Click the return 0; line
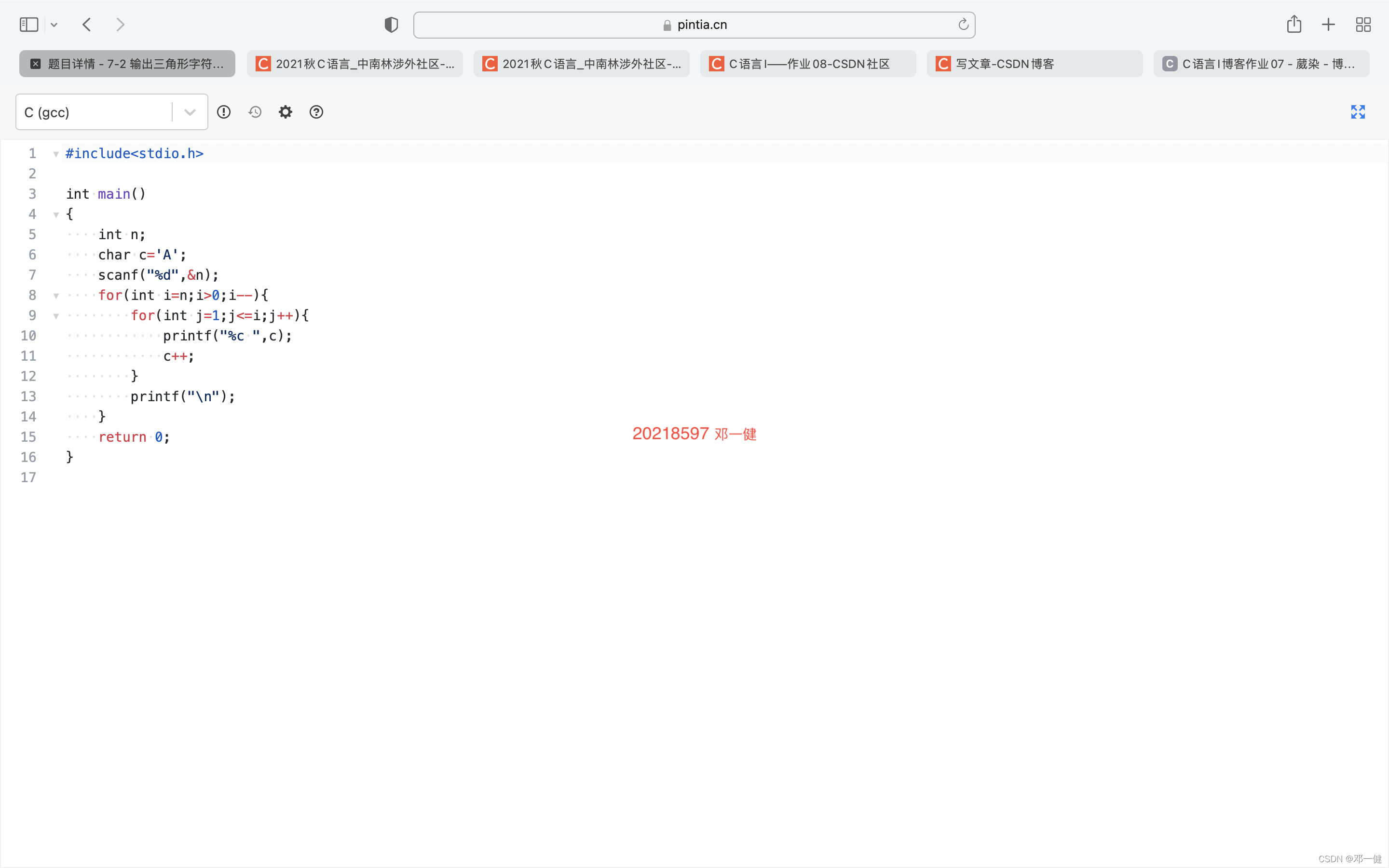Screen dimensions: 1389x868 point(134,437)
